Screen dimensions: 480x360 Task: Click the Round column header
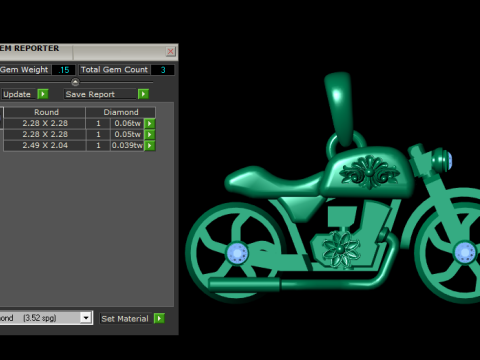click(45, 112)
